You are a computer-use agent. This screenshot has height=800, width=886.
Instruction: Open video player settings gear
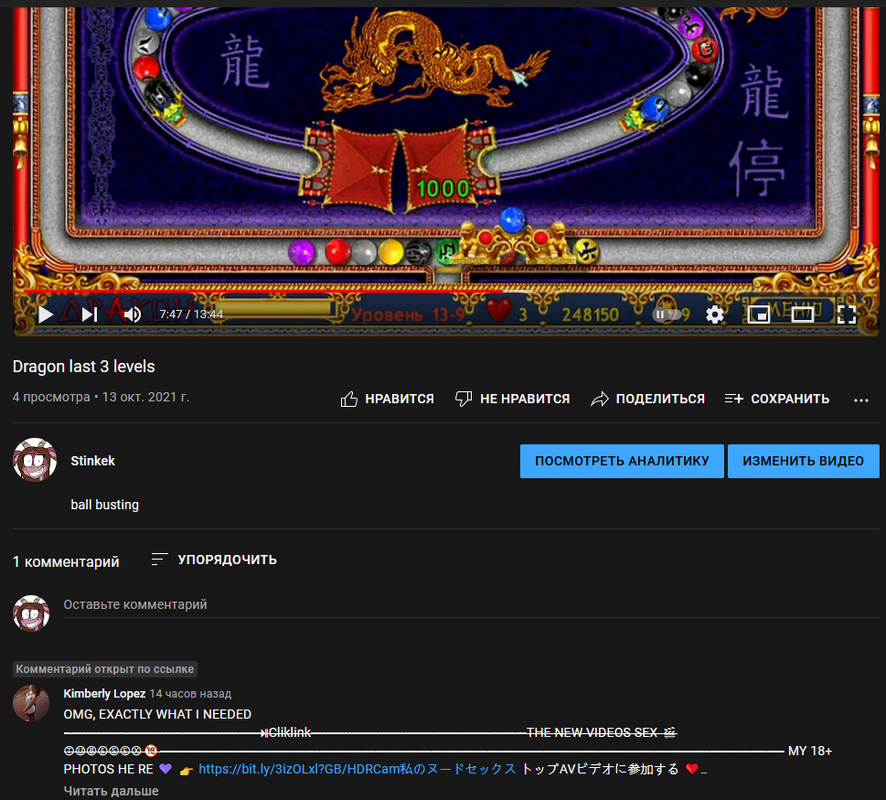(715, 314)
